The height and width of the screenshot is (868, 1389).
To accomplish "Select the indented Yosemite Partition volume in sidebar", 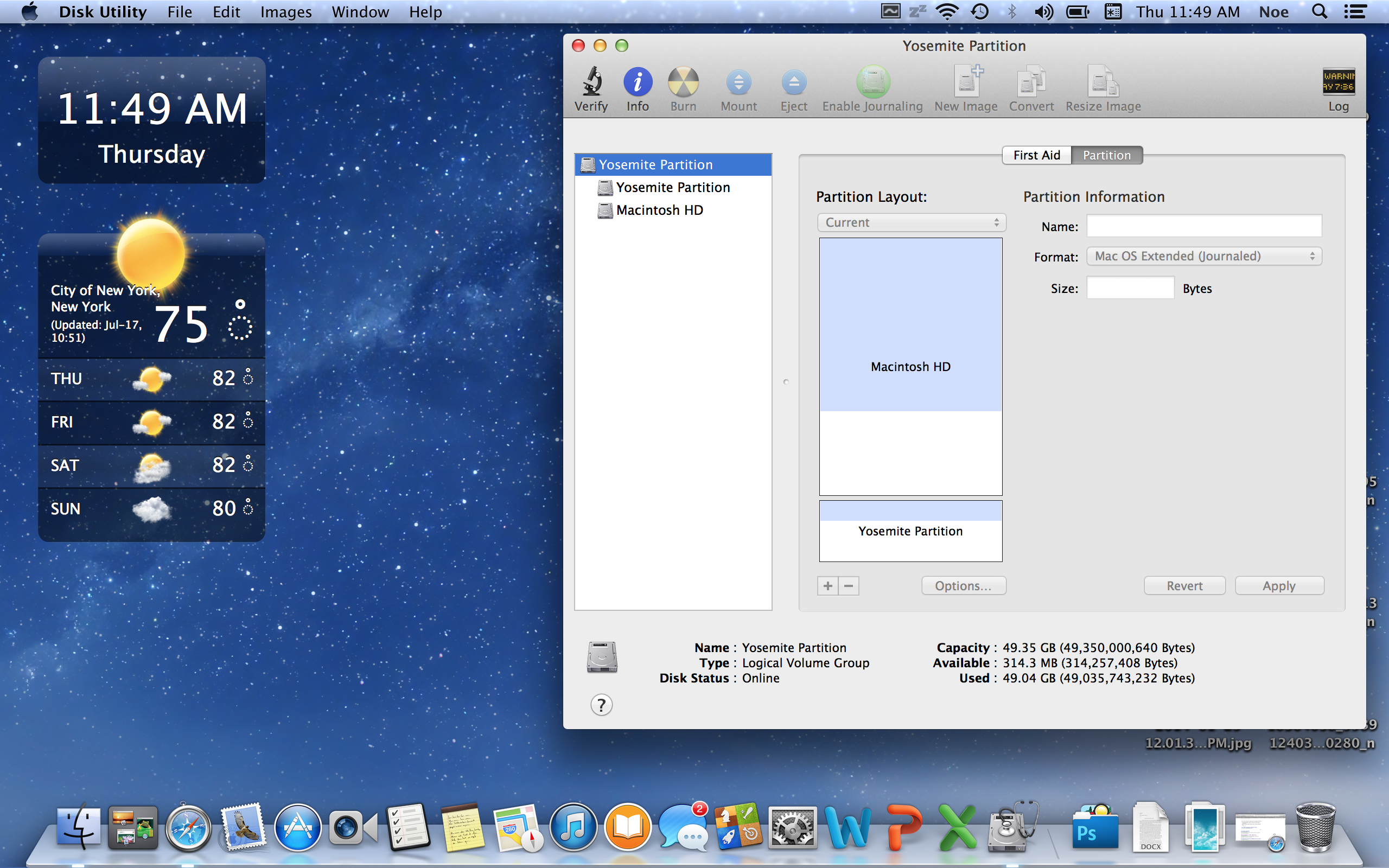I will (673, 187).
